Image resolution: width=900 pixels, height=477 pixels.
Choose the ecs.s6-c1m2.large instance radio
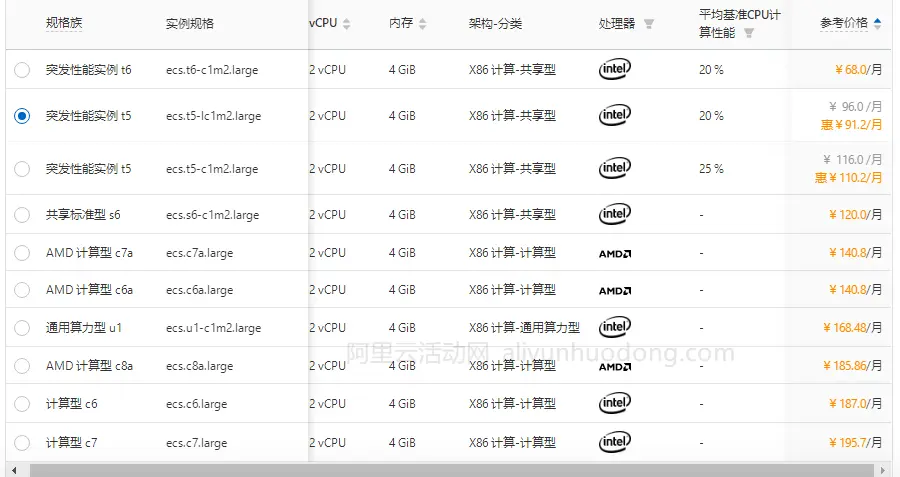22,215
